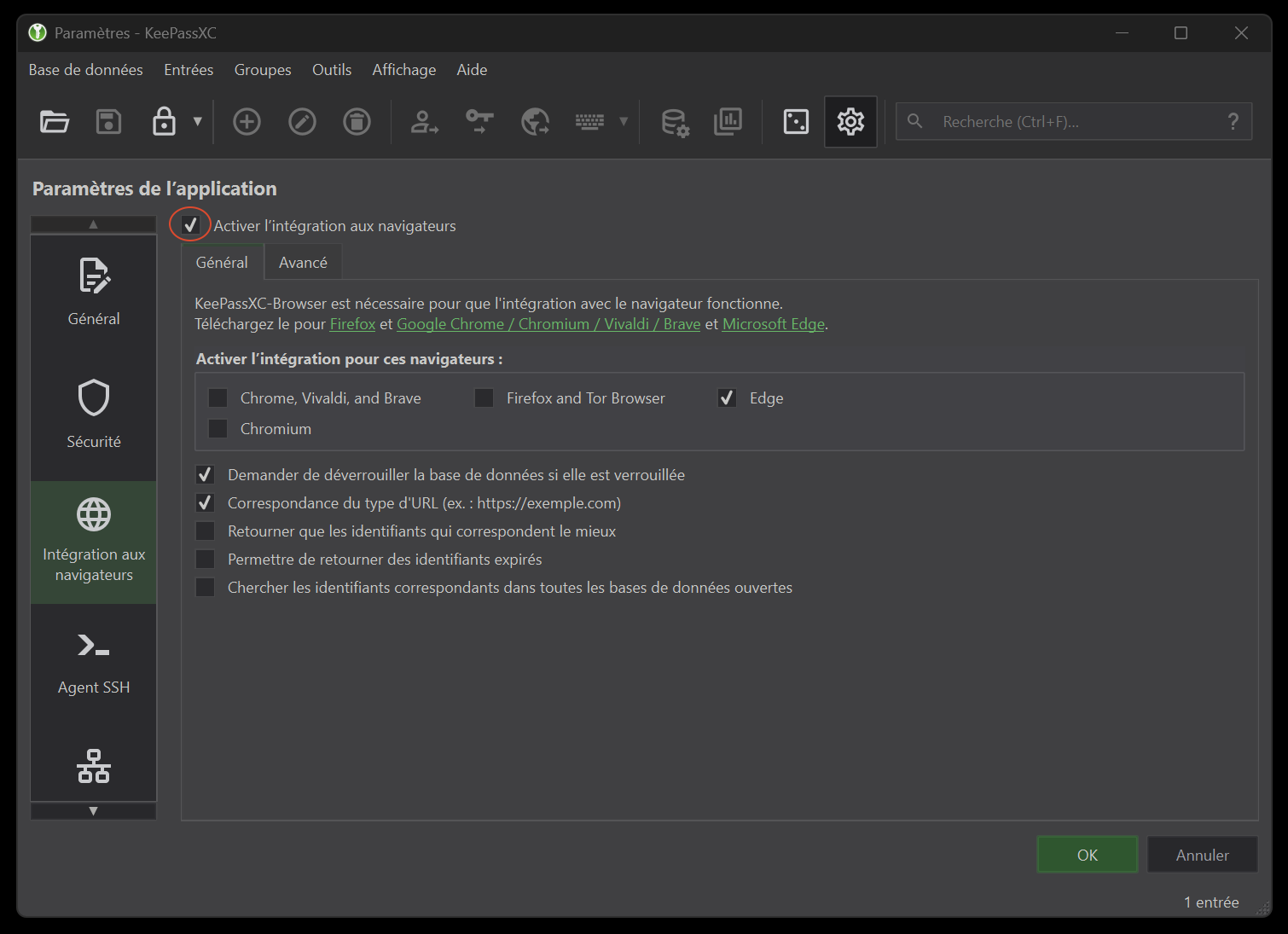Focus the Recherche search field

(x=1074, y=121)
